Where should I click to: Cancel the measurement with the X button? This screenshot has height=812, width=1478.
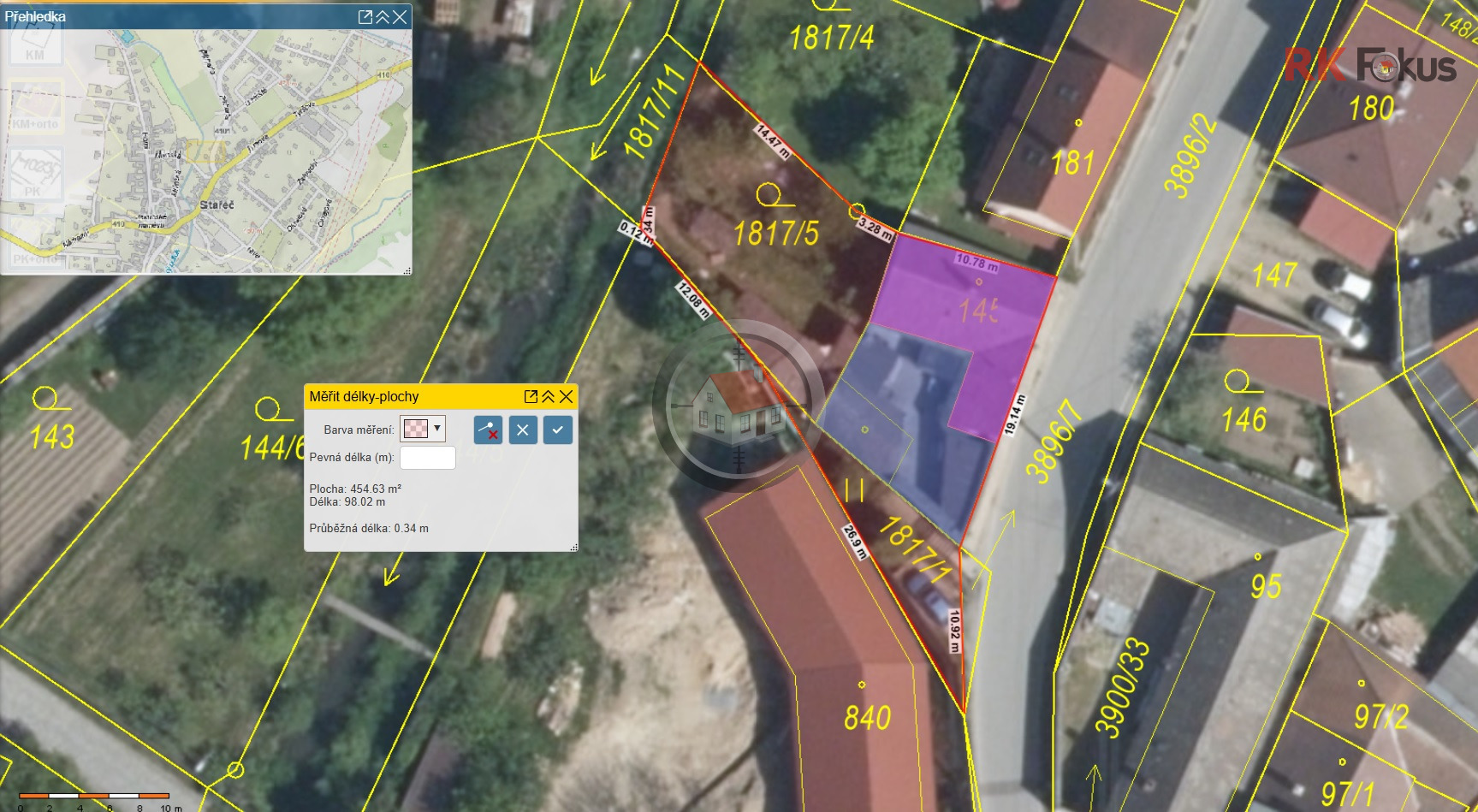(523, 430)
